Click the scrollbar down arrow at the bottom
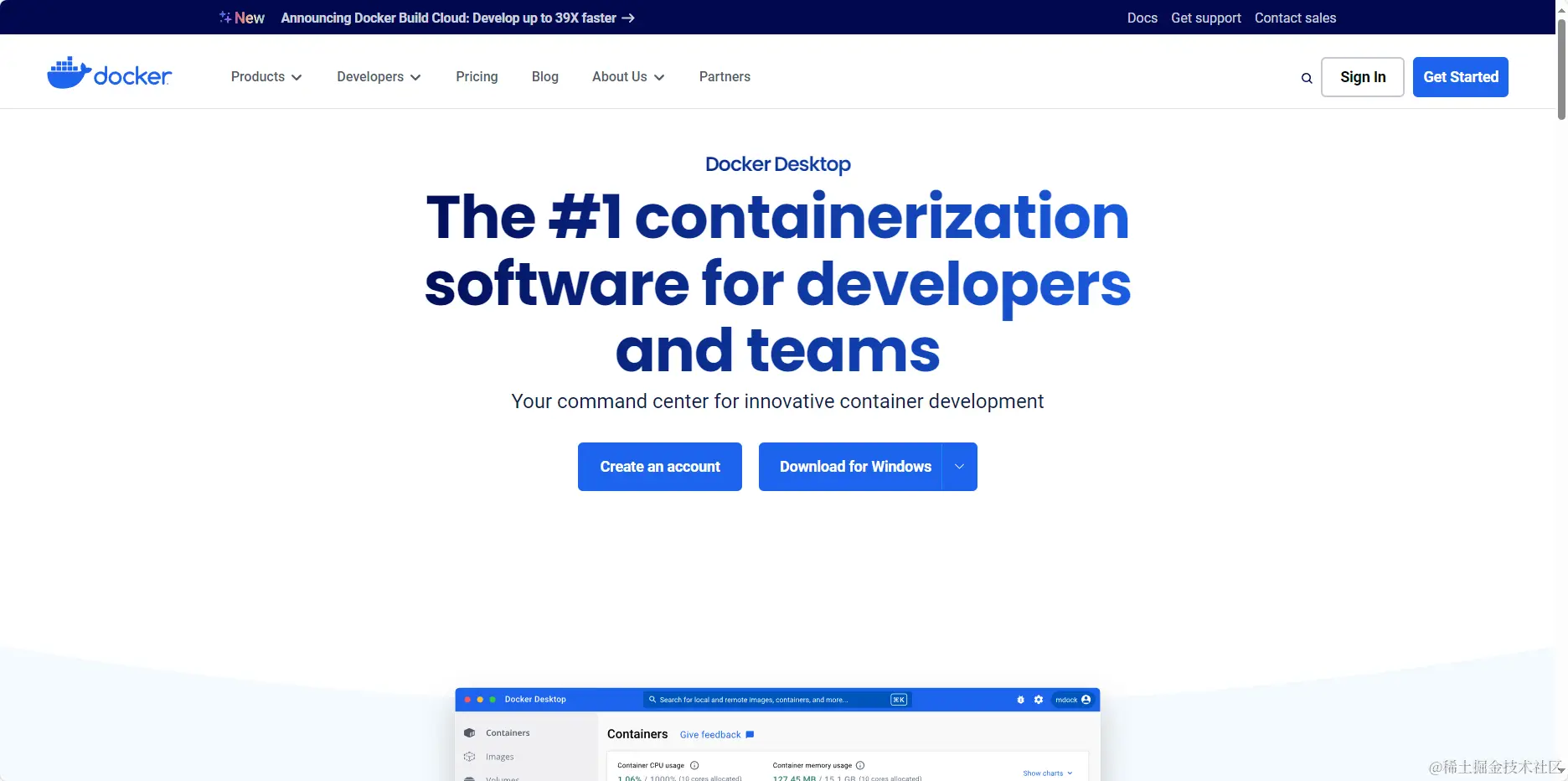This screenshot has width=1568, height=781. click(1561, 771)
